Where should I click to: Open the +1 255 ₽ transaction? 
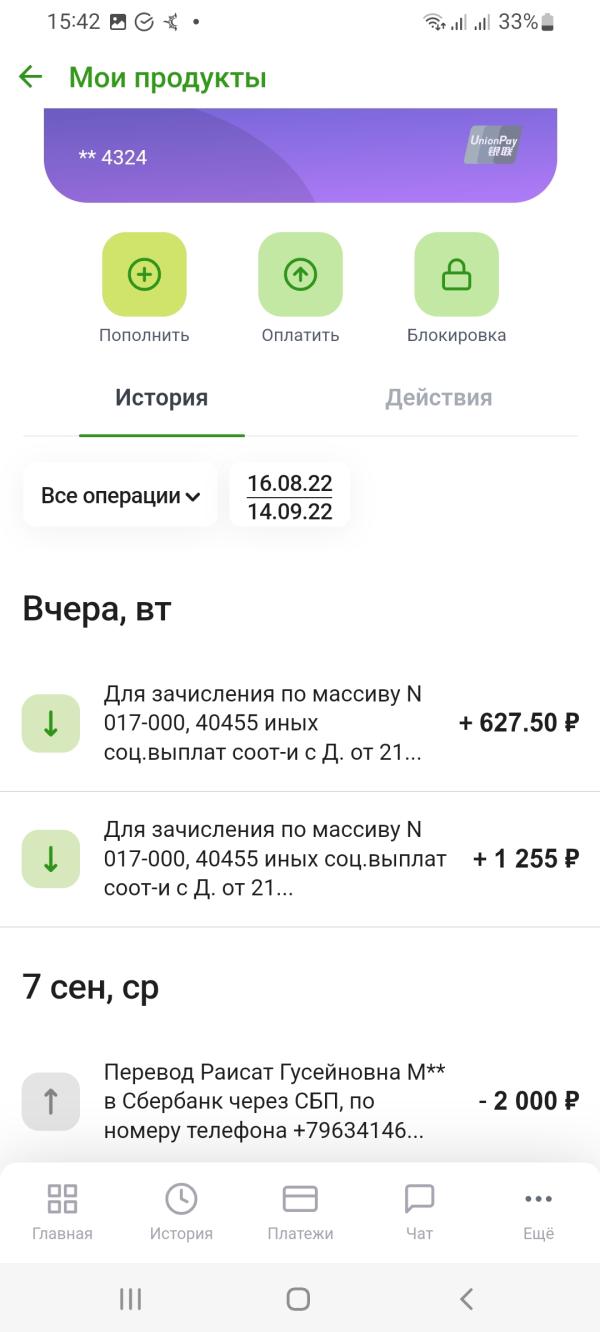click(x=300, y=858)
